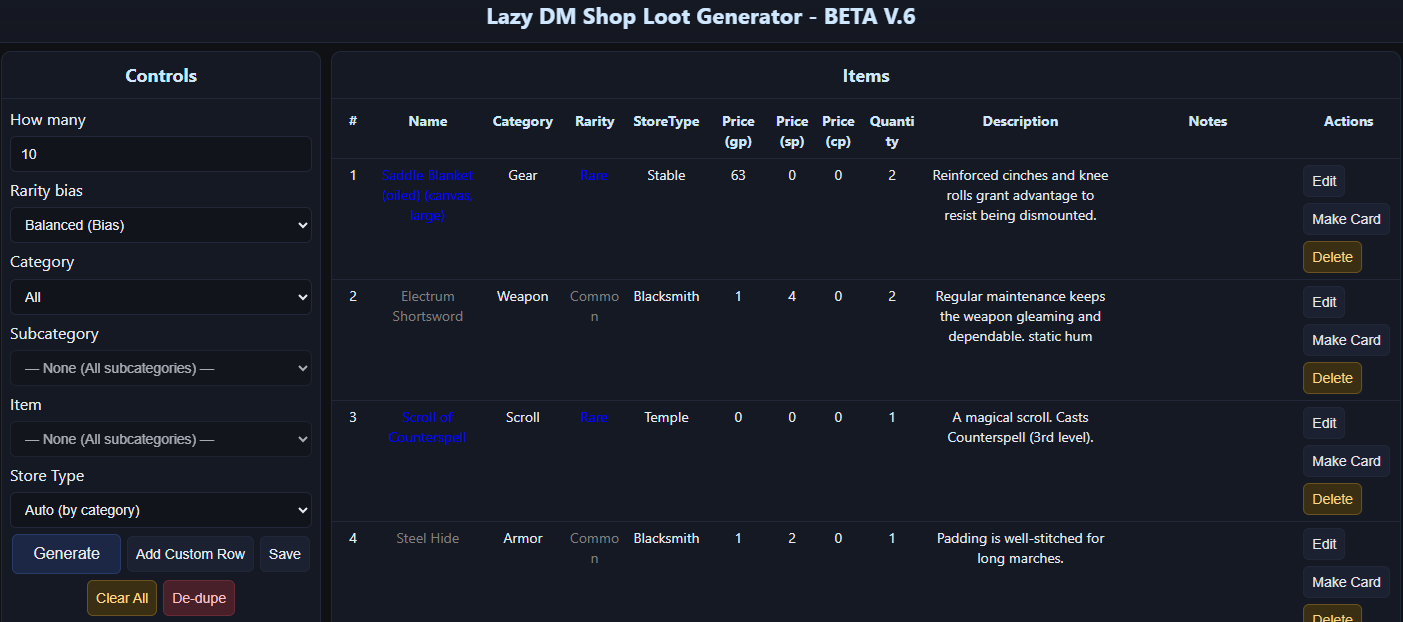Open the Item dropdown
Image resolution: width=1403 pixels, height=622 pixels.
[160, 439]
